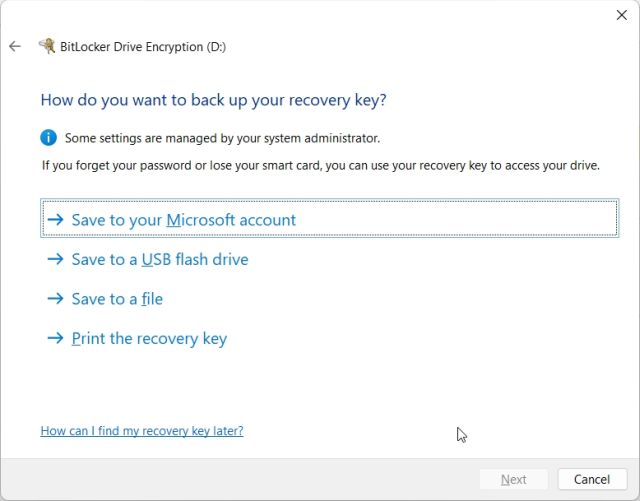
Task: Click the arrow beside Save to a file
Action: point(56,299)
